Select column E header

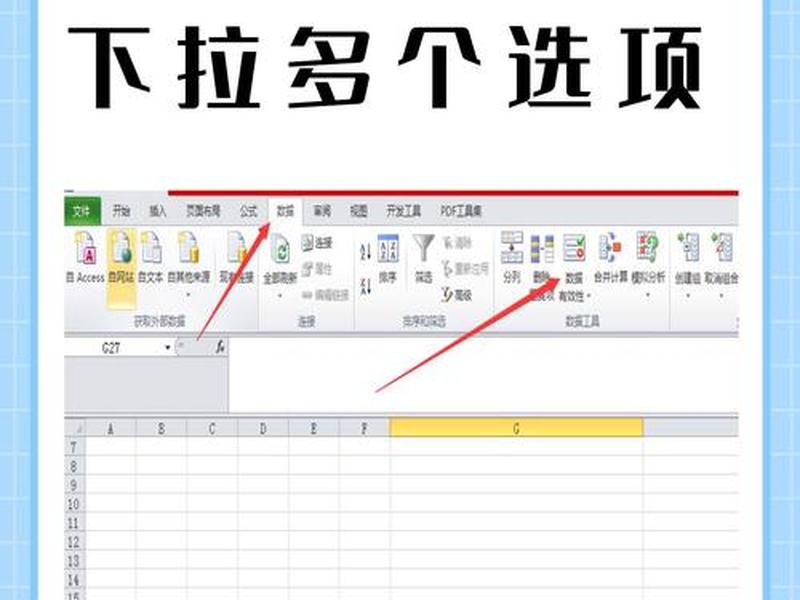click(314, 429)
